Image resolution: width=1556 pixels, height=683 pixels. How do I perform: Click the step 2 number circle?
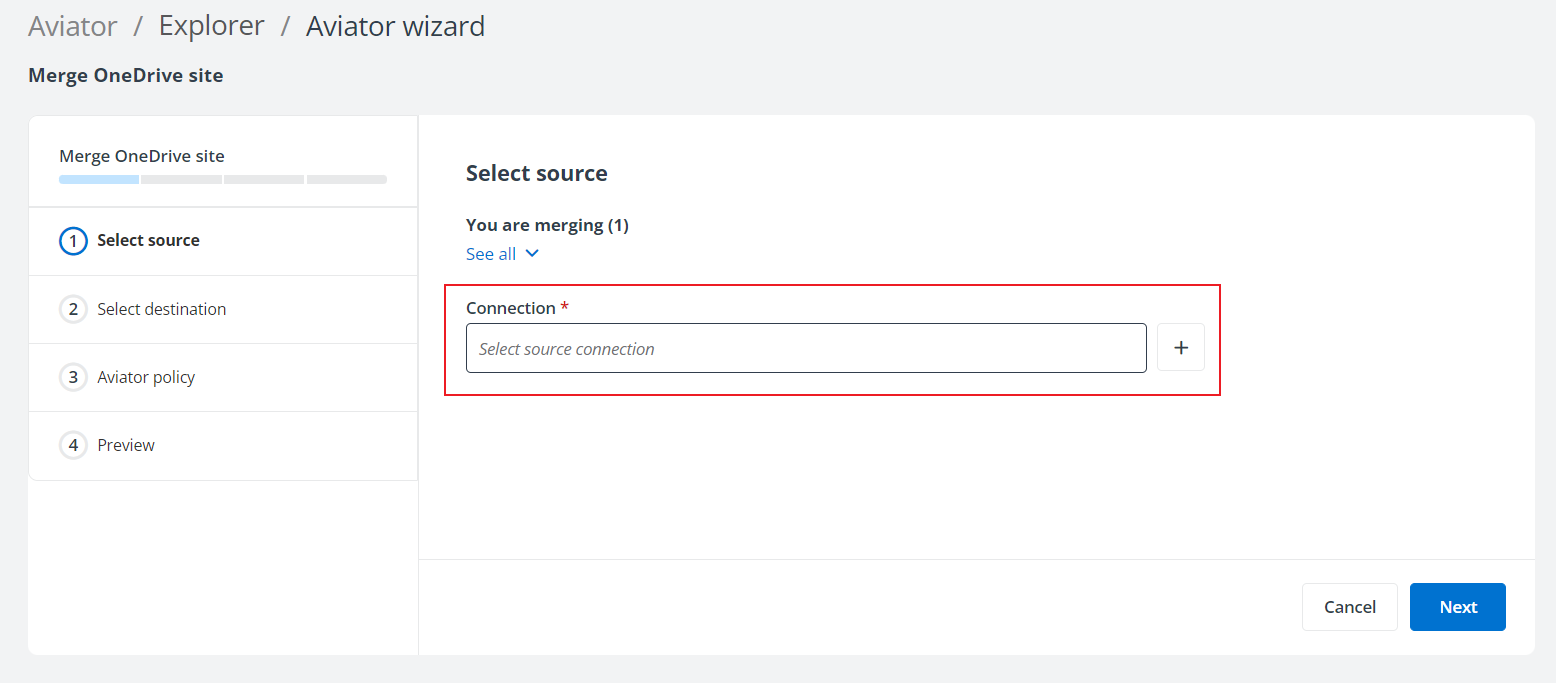coord(73,309)
